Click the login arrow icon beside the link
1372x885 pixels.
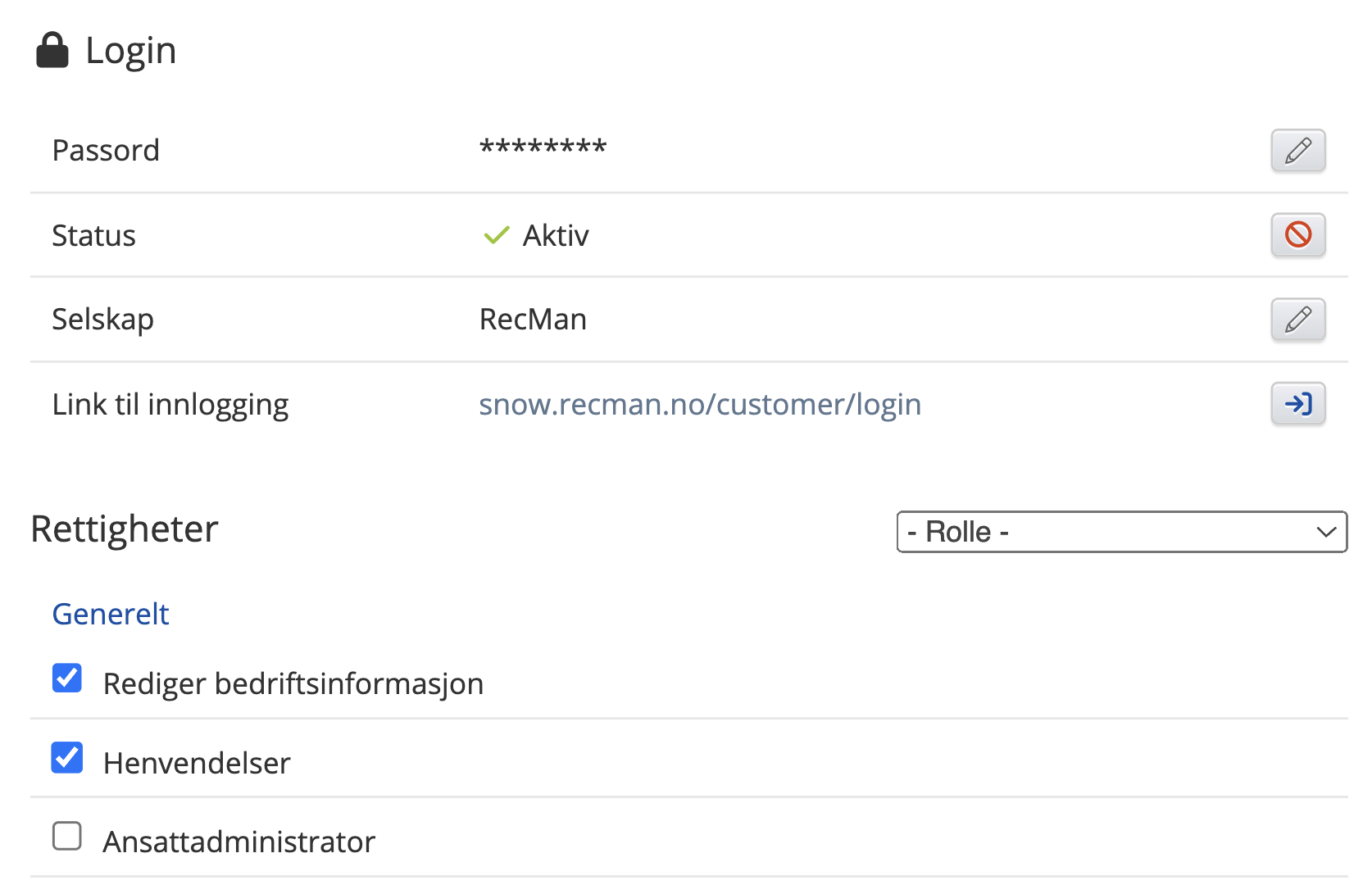(x=1297, y=404)
